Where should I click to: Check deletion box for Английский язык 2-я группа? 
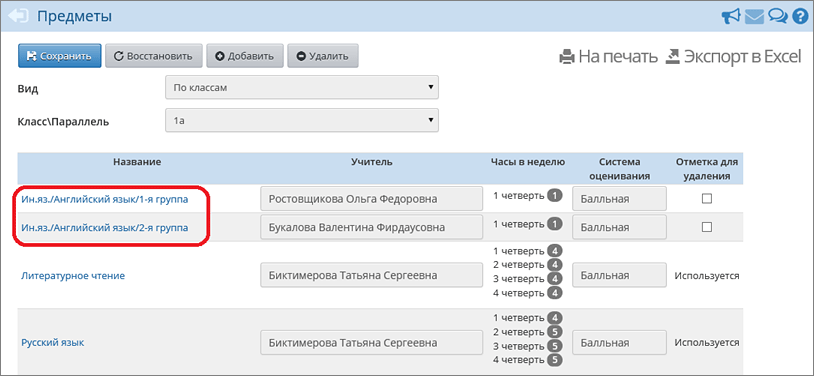pos(707,227)
